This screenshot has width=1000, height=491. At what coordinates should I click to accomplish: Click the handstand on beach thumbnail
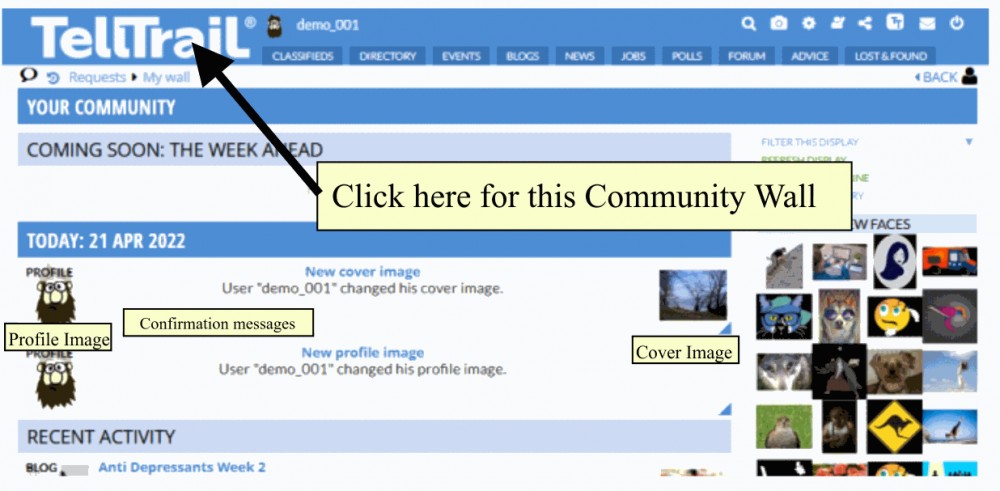click(949, 426)
